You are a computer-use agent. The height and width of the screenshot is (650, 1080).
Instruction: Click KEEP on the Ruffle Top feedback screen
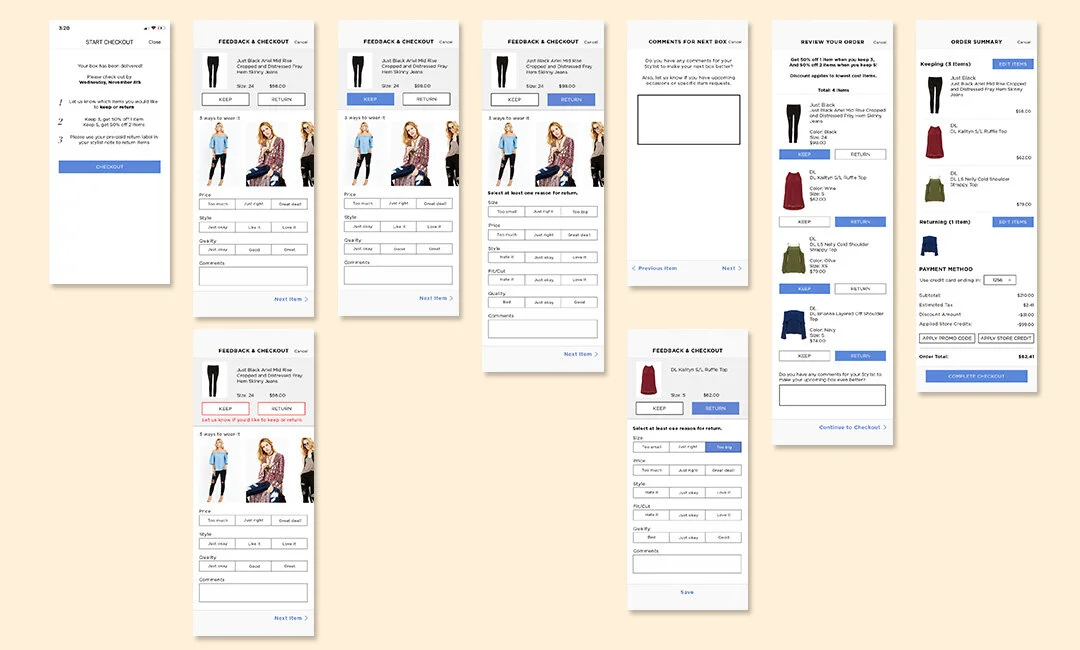tap(659, 408)
